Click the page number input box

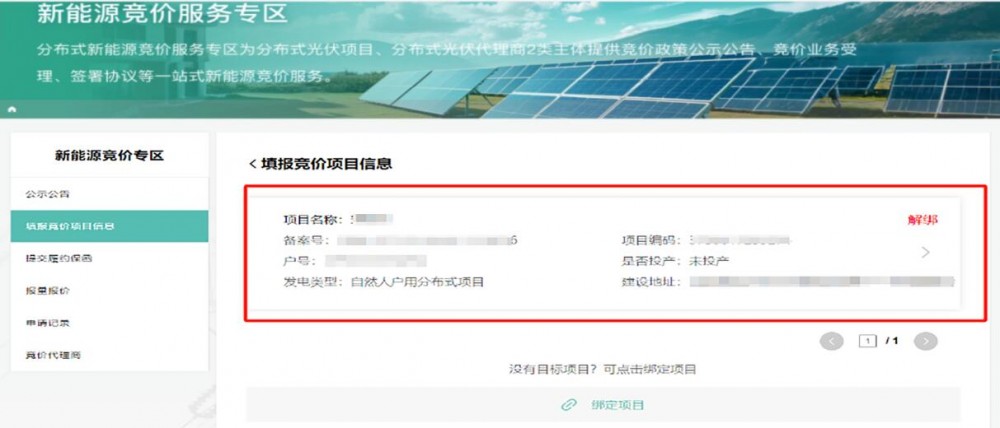pyautogui.click(x=868, y=341)
